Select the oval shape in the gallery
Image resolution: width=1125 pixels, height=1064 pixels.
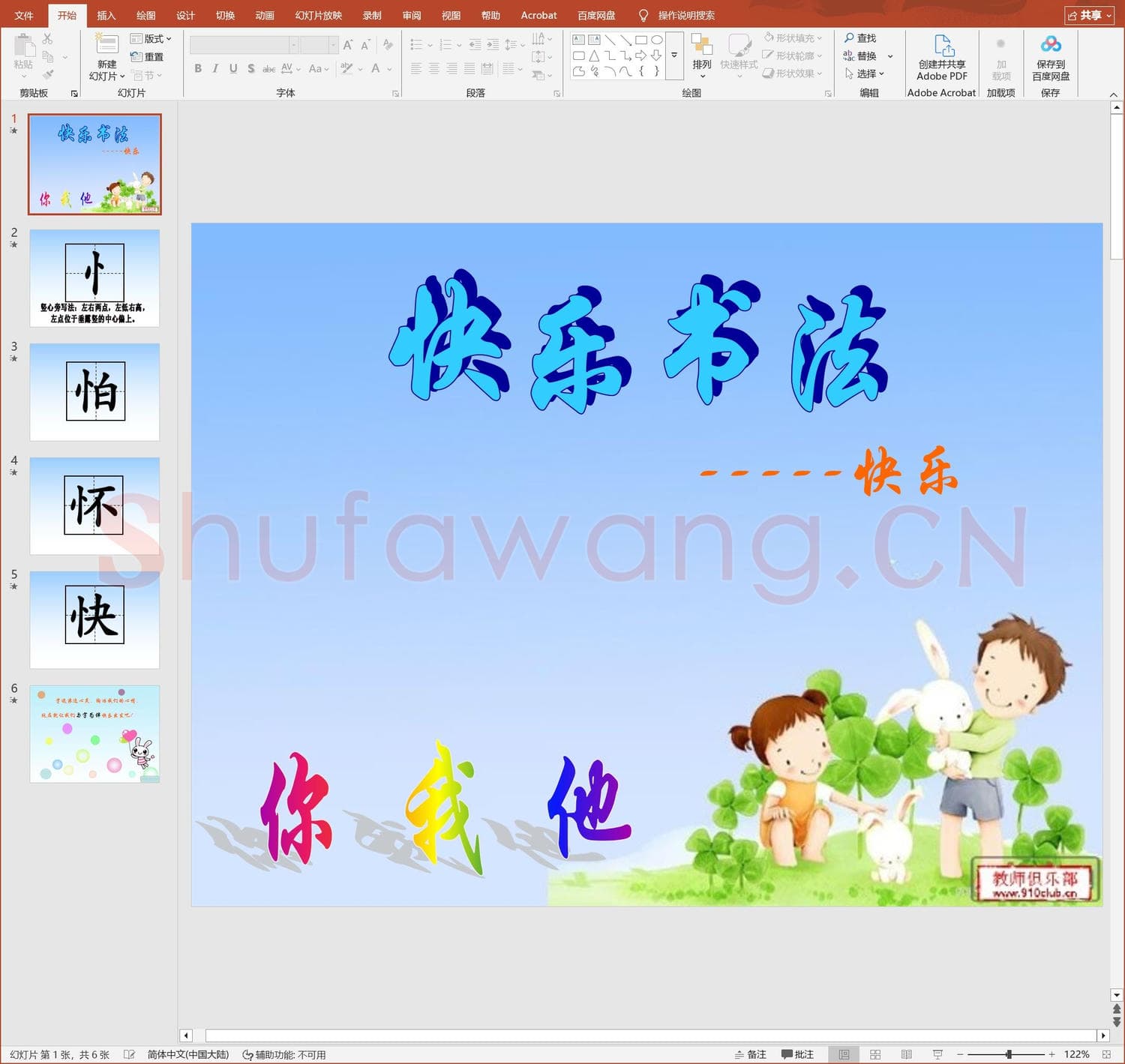[657, 40]
